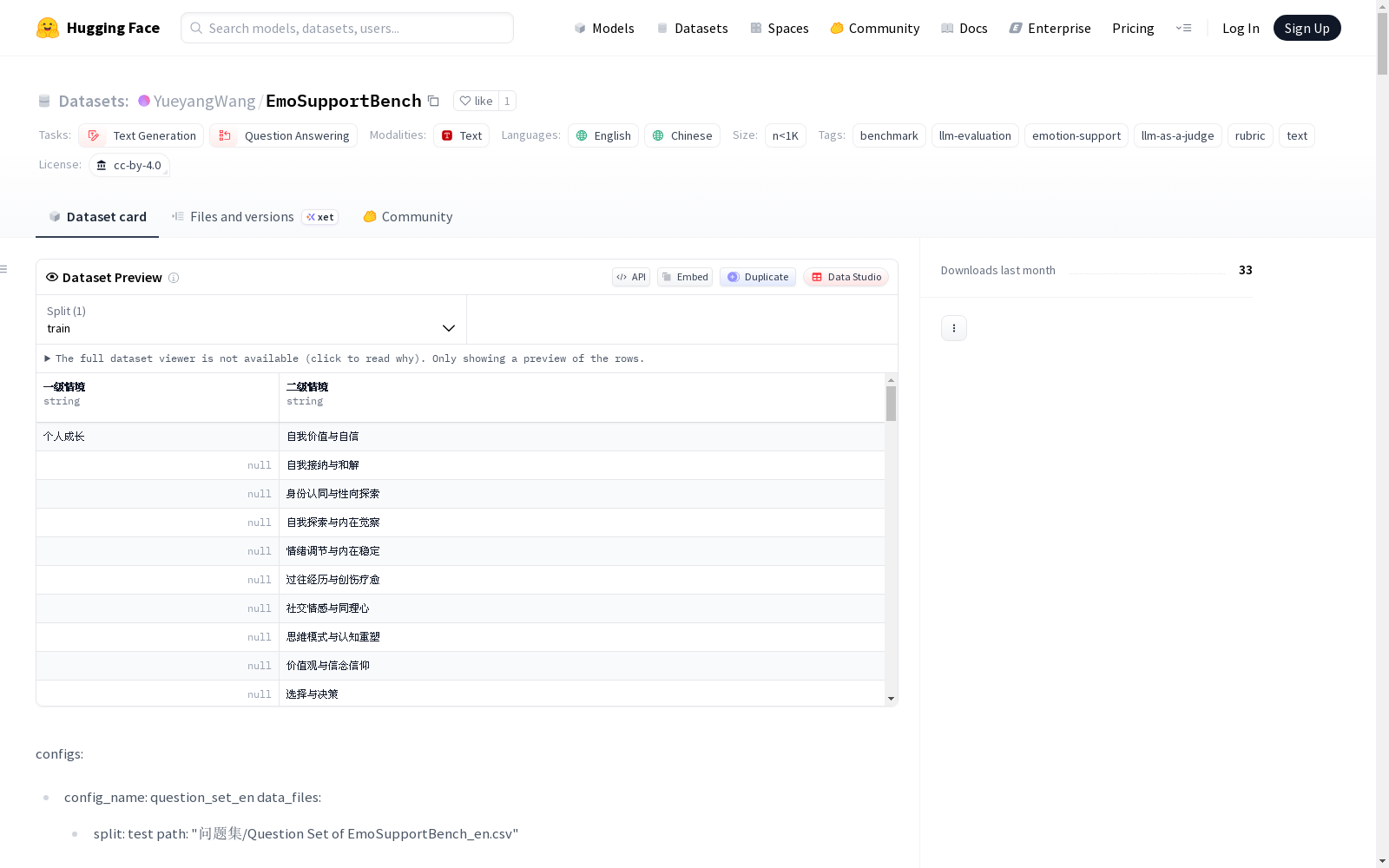Switch to the Dataset card tab
1389x868 pixels.
point(97,217)
